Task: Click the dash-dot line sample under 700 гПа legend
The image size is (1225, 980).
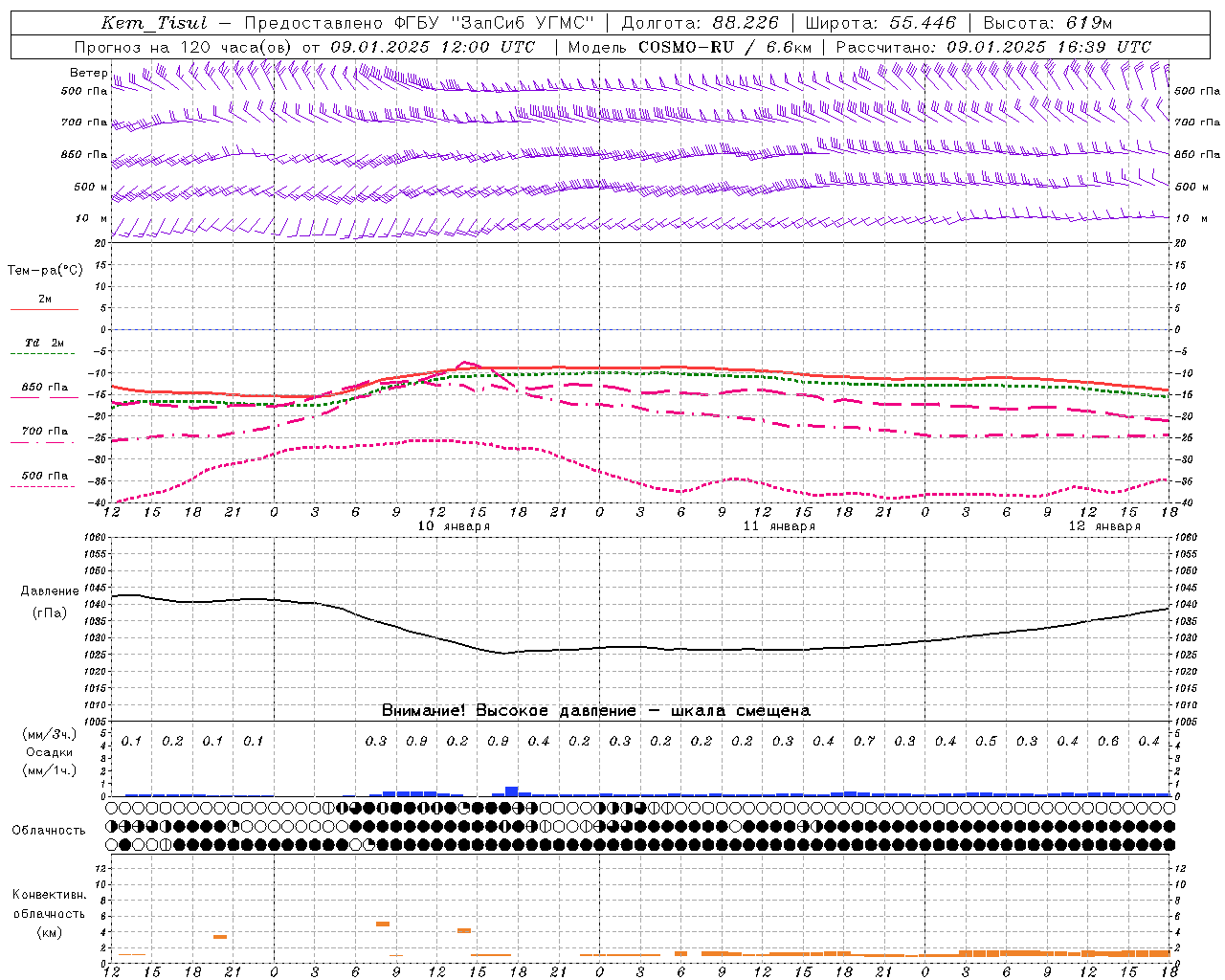Action: coord(43,443)
